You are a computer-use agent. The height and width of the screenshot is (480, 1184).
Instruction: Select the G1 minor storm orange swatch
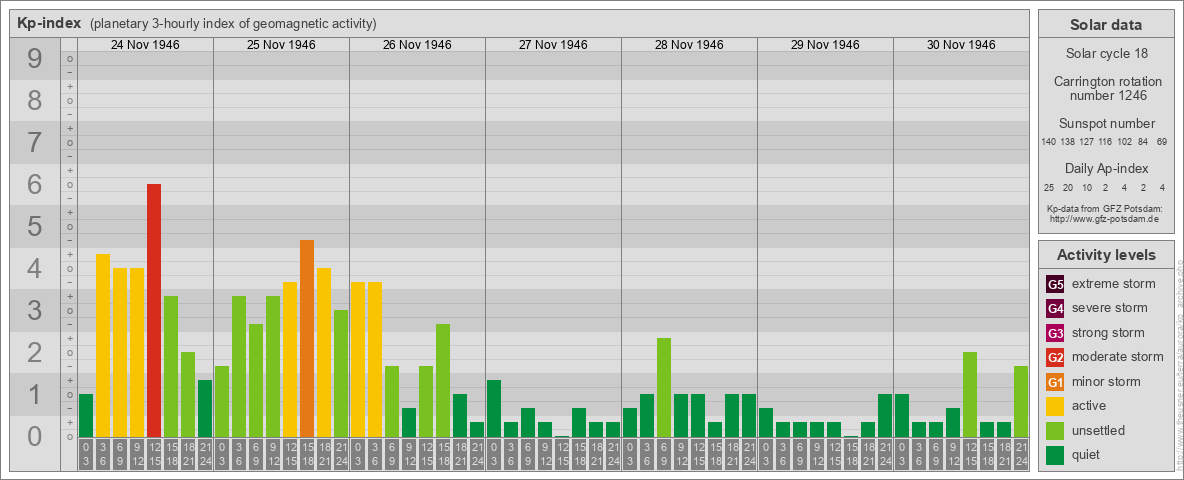1055,382
